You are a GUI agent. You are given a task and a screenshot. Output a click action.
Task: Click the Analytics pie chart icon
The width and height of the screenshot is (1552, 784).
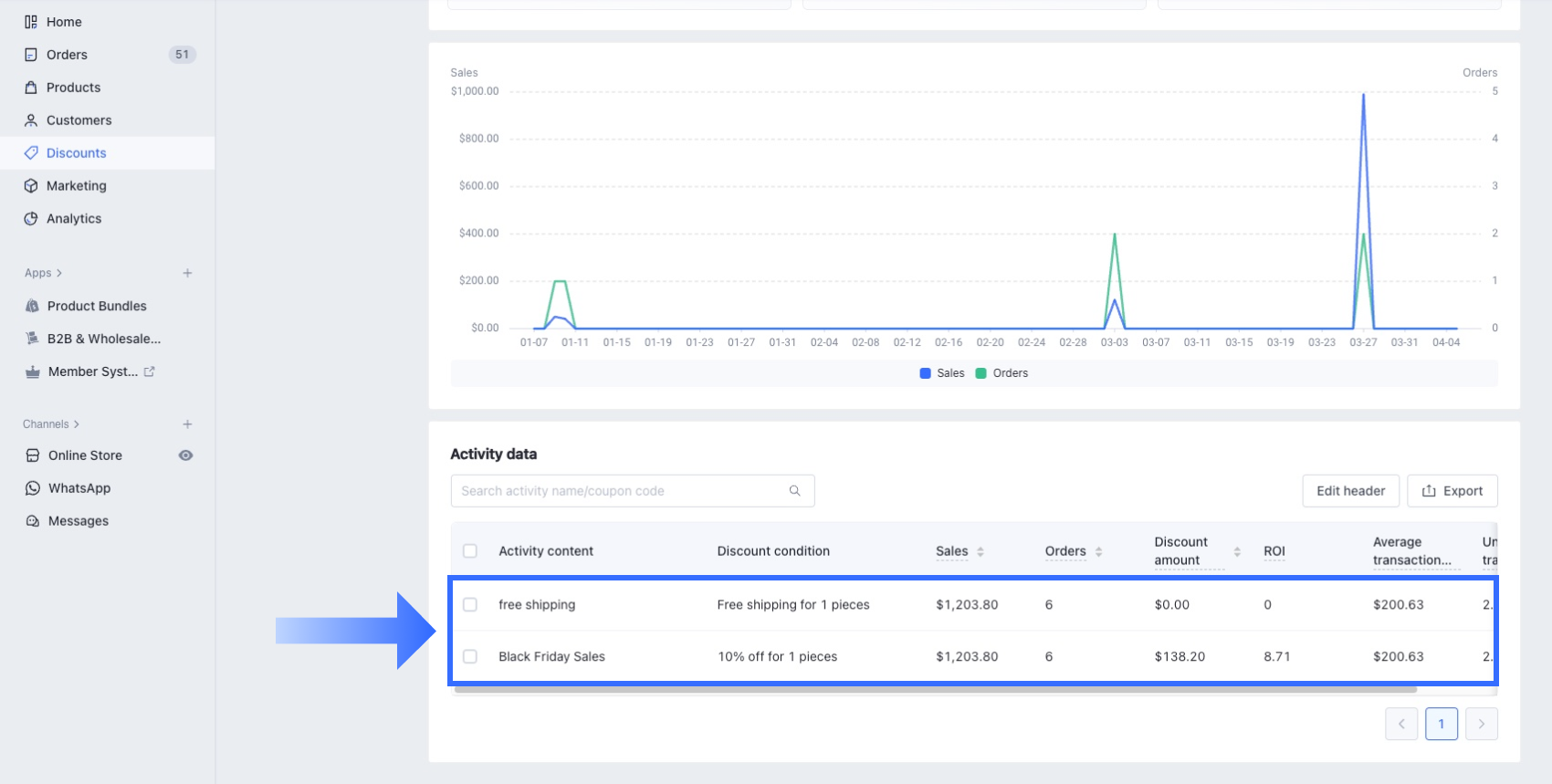click(x=31, y=219)
